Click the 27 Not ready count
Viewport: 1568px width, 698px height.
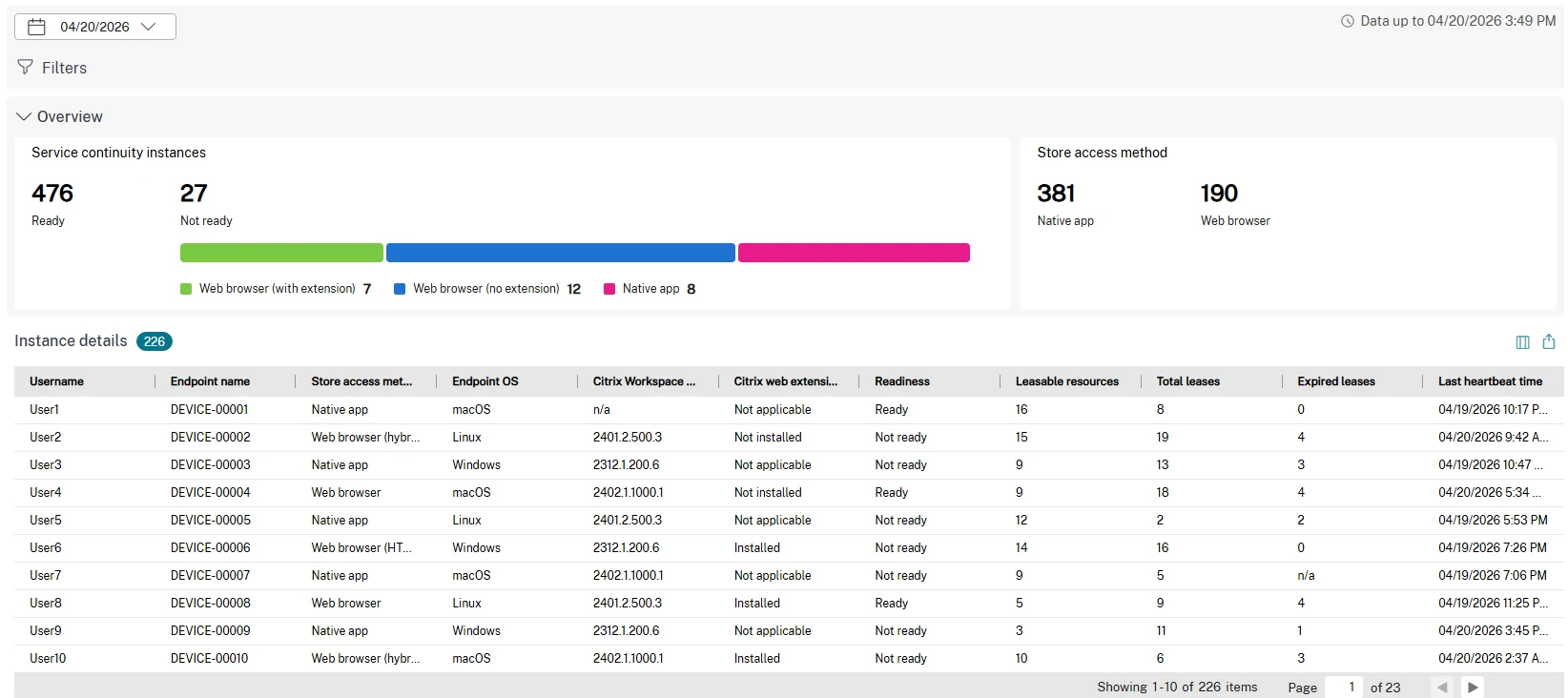194,194
